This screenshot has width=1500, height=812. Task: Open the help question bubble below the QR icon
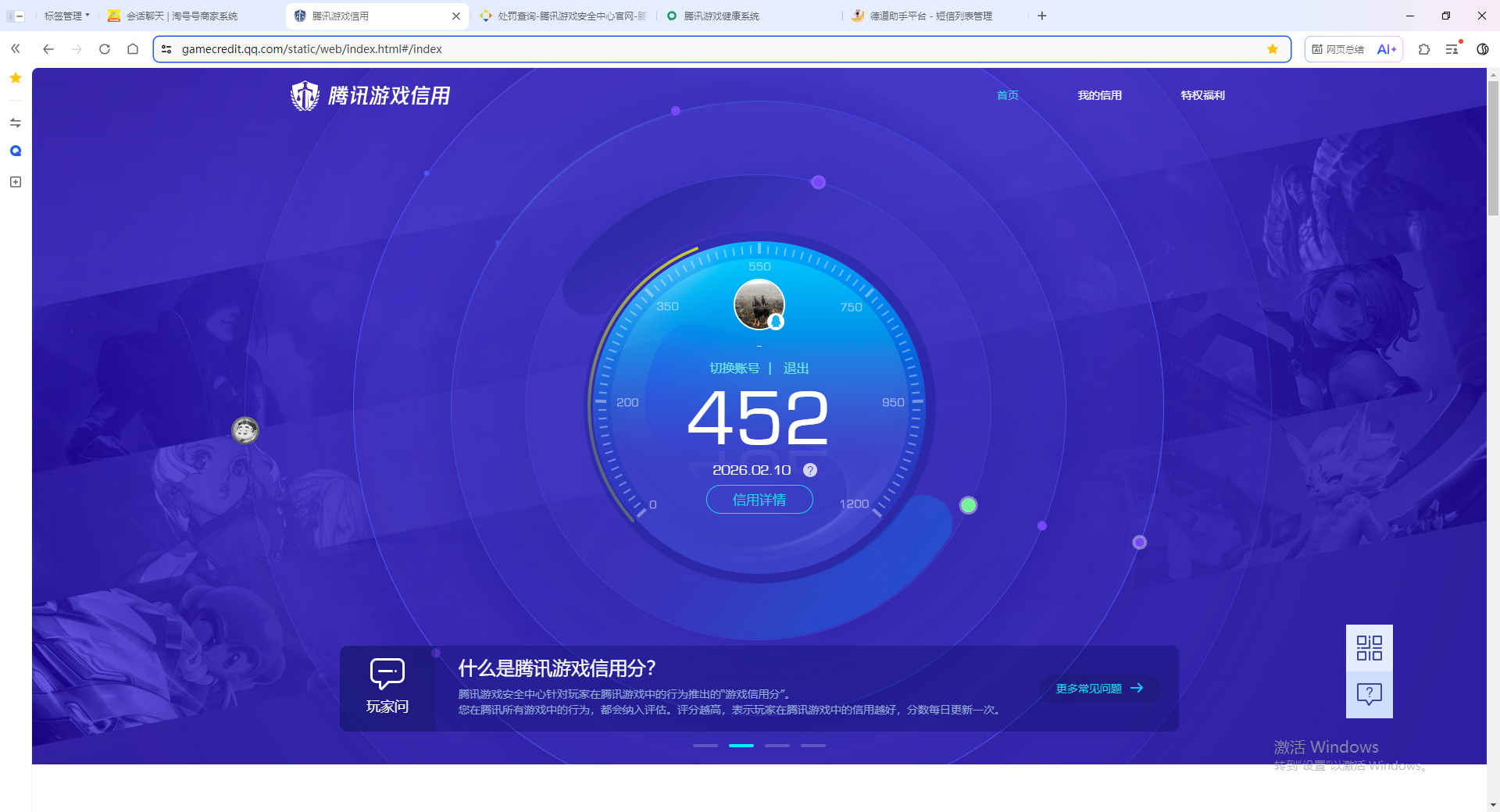pos(1369,693)
